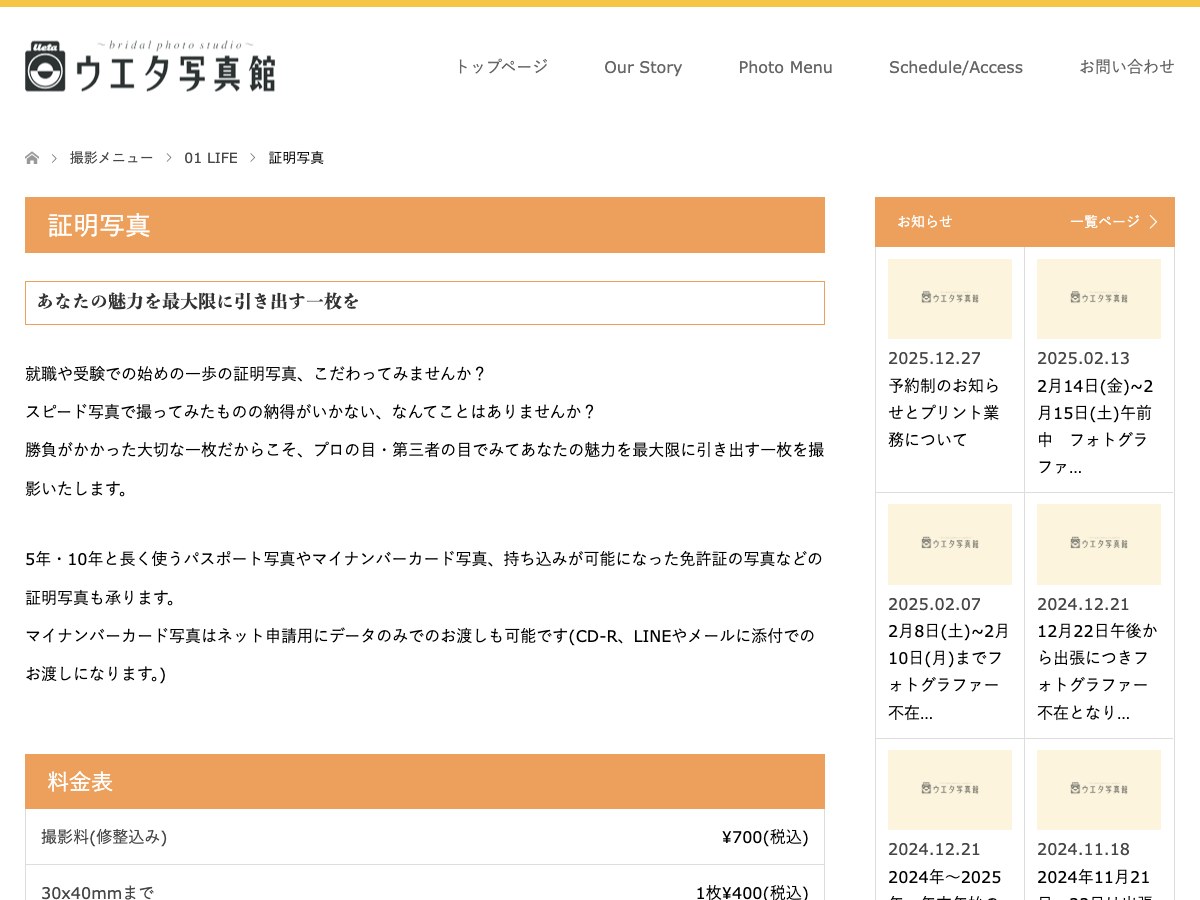Click the 2024.11.18 date text
Image resolution: width=1200 pixels, height=900 pixels.
click(x=1084, y=849)
